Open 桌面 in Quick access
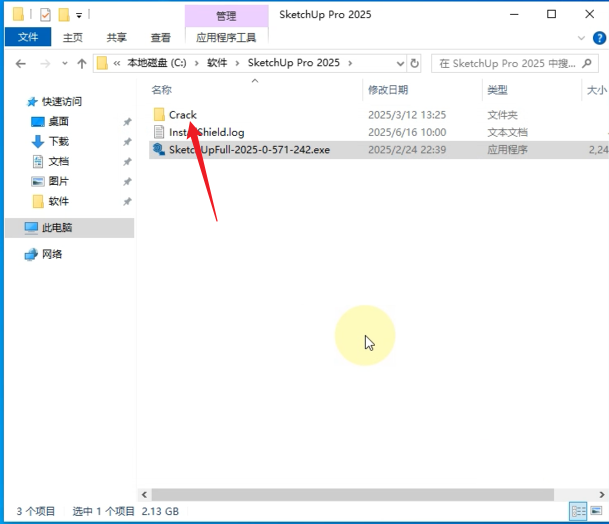Image resolution: width=609 pixels, height=524 pixels. coord(59,122)
